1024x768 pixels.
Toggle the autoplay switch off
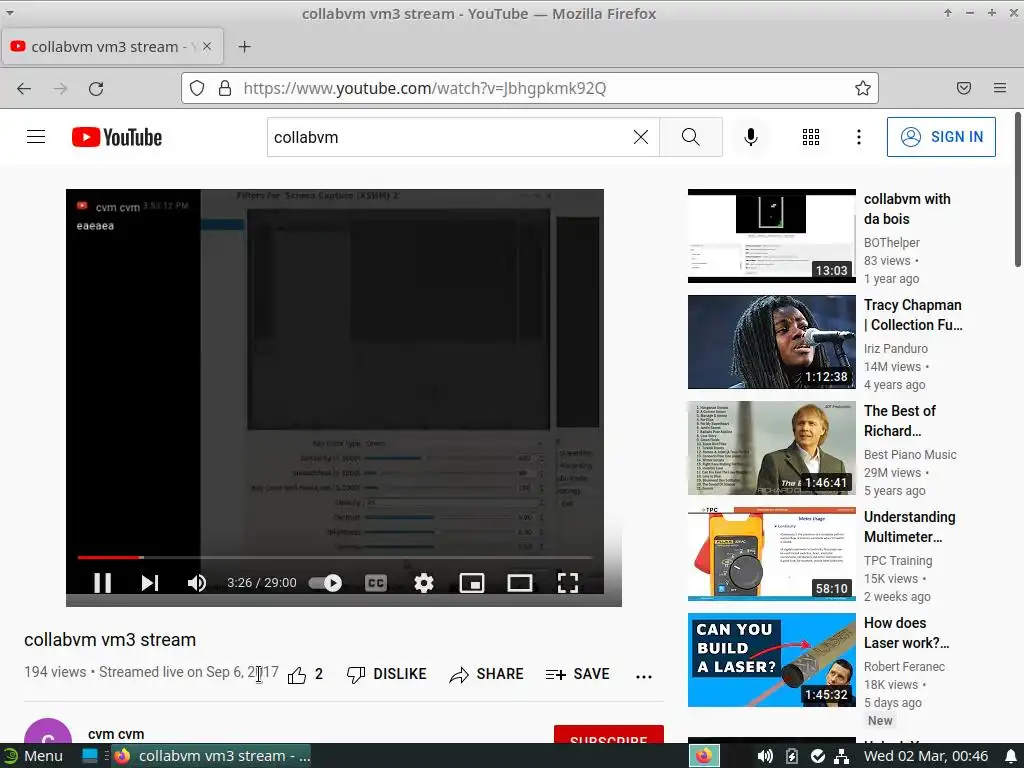point(325,583)
